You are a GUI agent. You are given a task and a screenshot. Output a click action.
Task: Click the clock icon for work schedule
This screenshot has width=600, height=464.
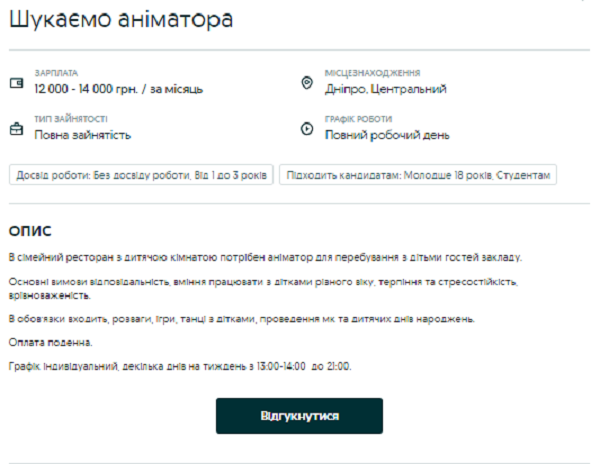coord(307,129)
